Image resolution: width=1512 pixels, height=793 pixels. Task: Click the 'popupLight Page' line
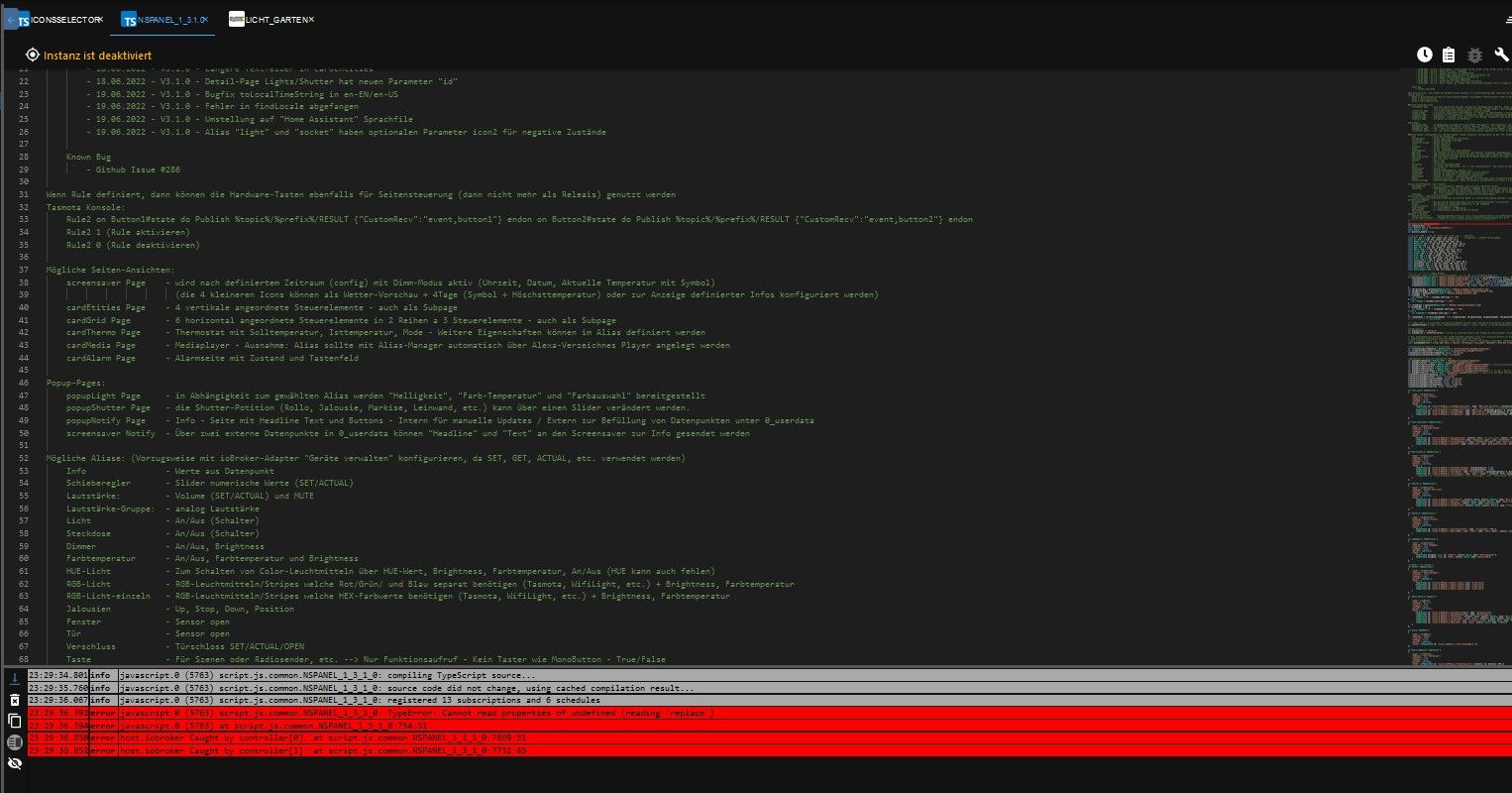coord(385,396)
